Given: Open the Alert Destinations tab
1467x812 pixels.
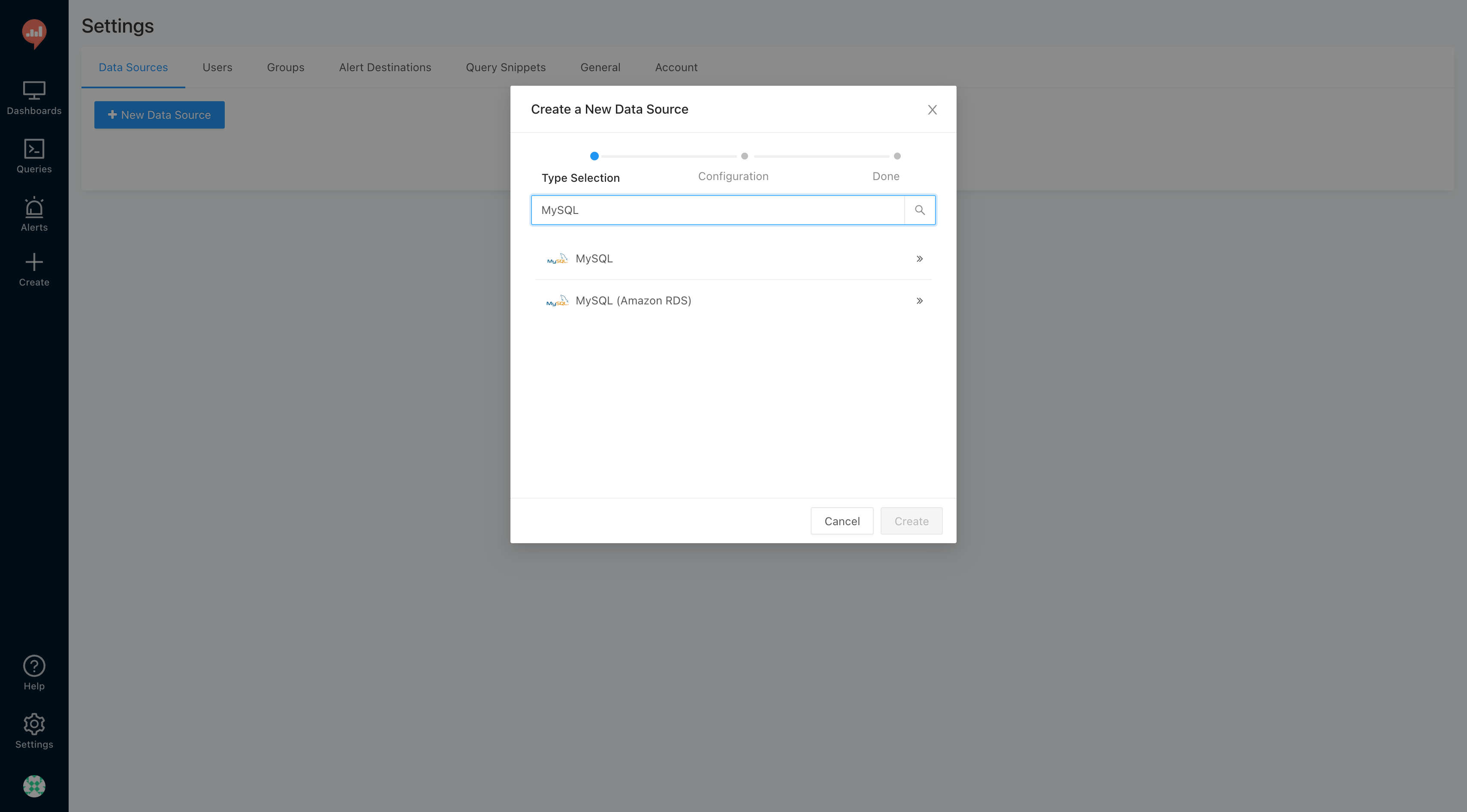Looking at the screenshot, I should pos(385,67).
